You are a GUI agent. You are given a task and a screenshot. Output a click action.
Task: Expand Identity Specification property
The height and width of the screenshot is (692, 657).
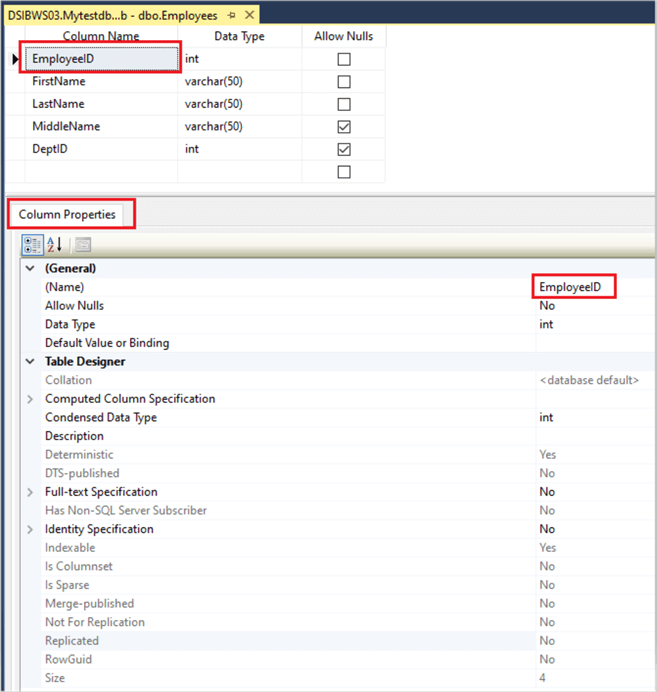(29, 529)
